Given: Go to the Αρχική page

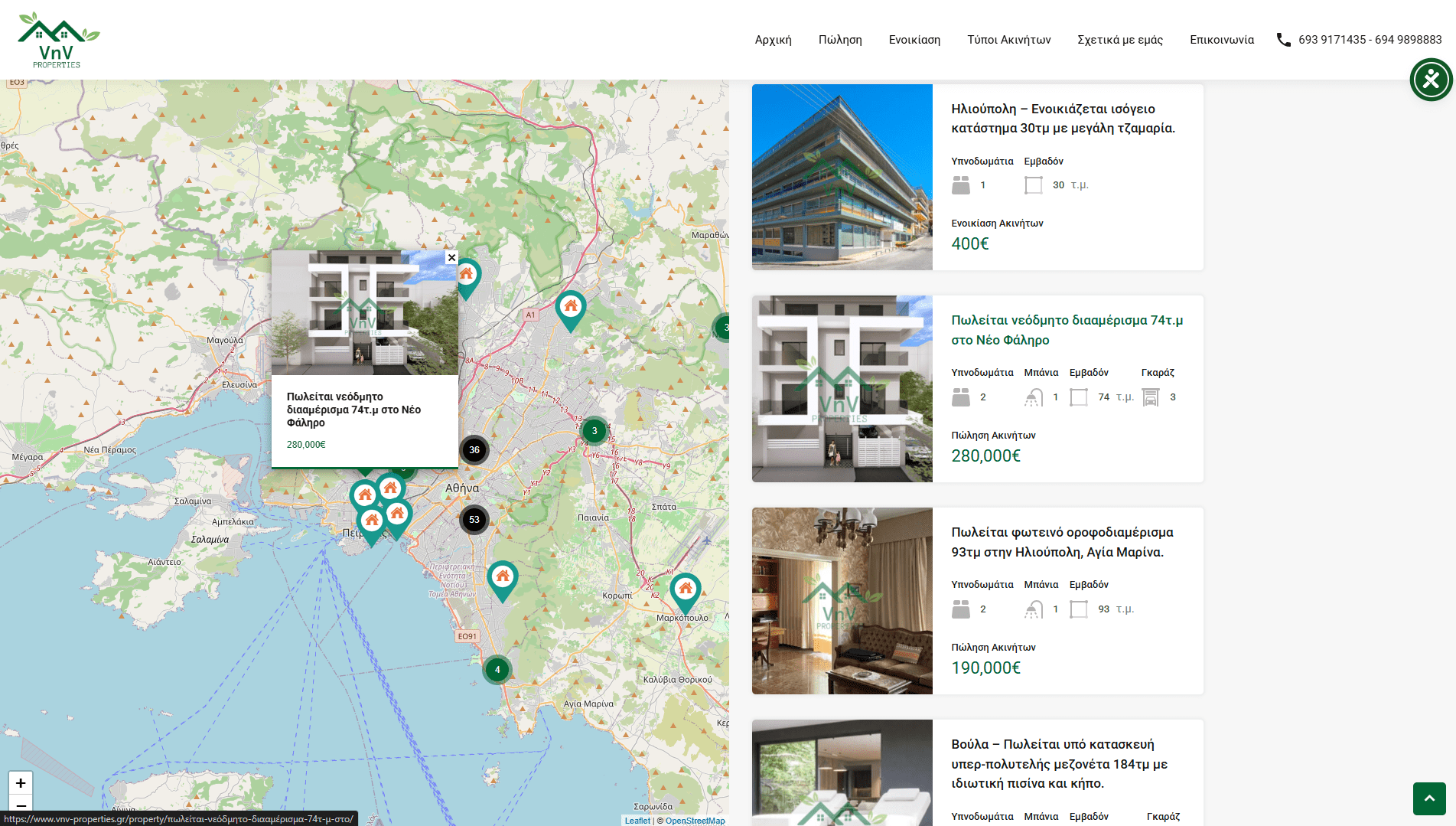Looking at the screenshot, I should 773,40.
